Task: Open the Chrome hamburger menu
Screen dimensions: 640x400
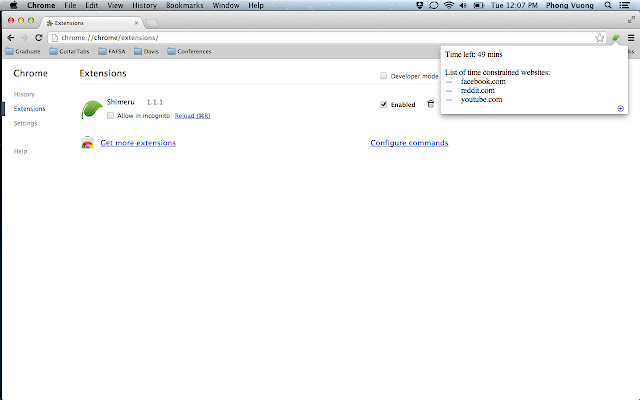Action: pos(631,38)
